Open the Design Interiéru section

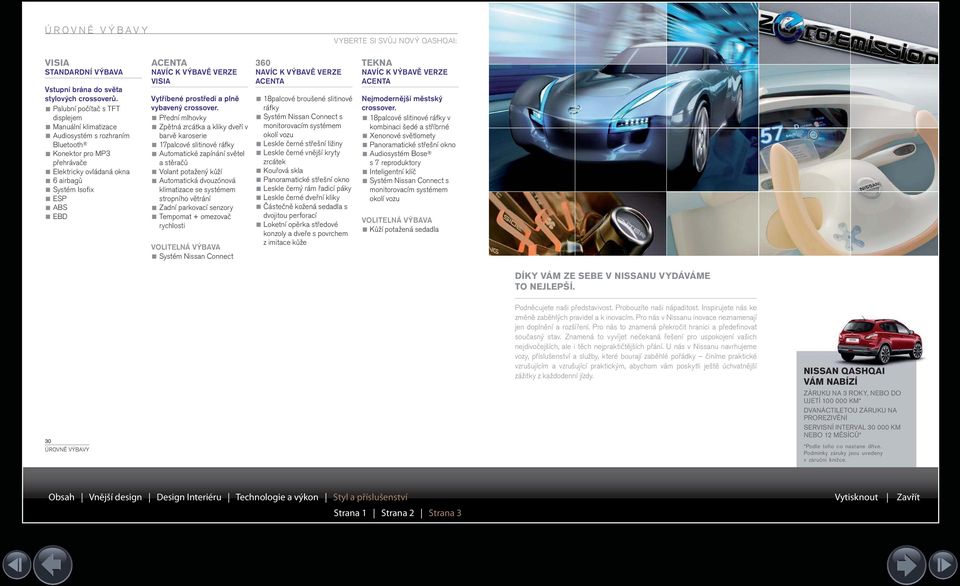pyautogui.click(x=189, y=497)
